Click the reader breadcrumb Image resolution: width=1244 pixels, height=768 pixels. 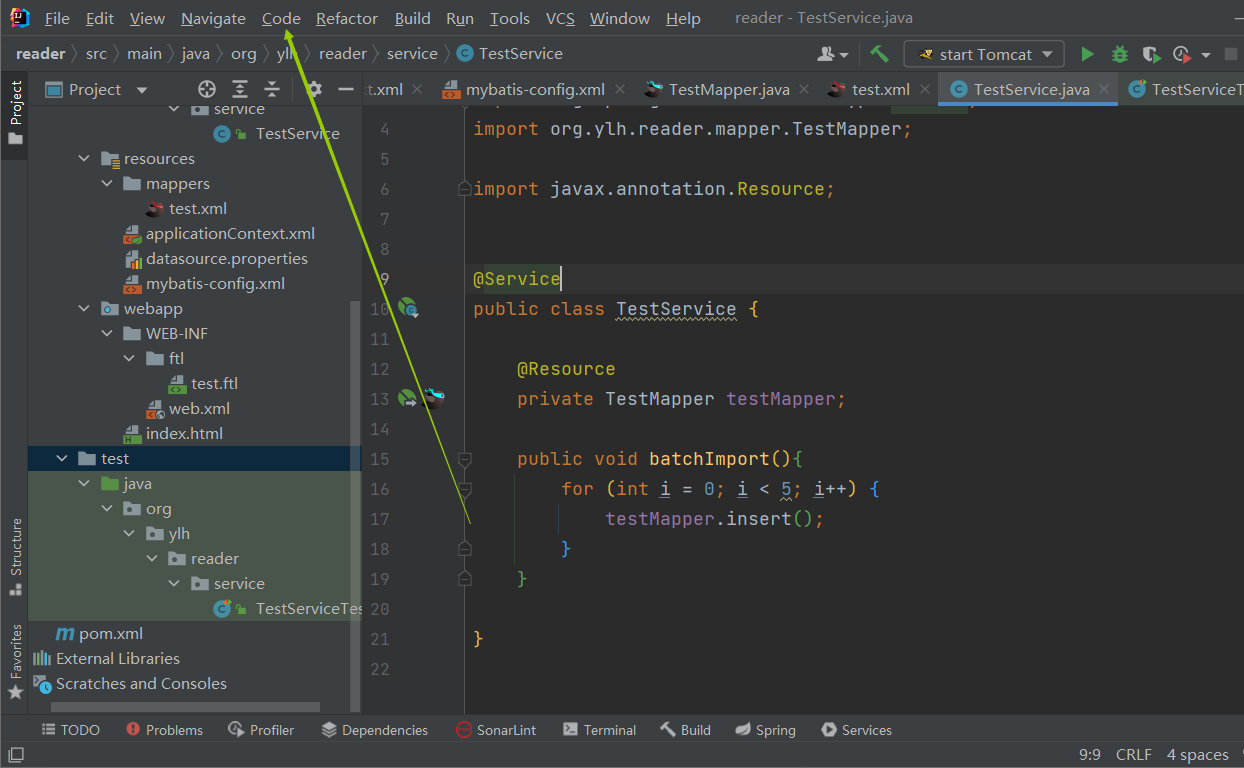(343, 54)
